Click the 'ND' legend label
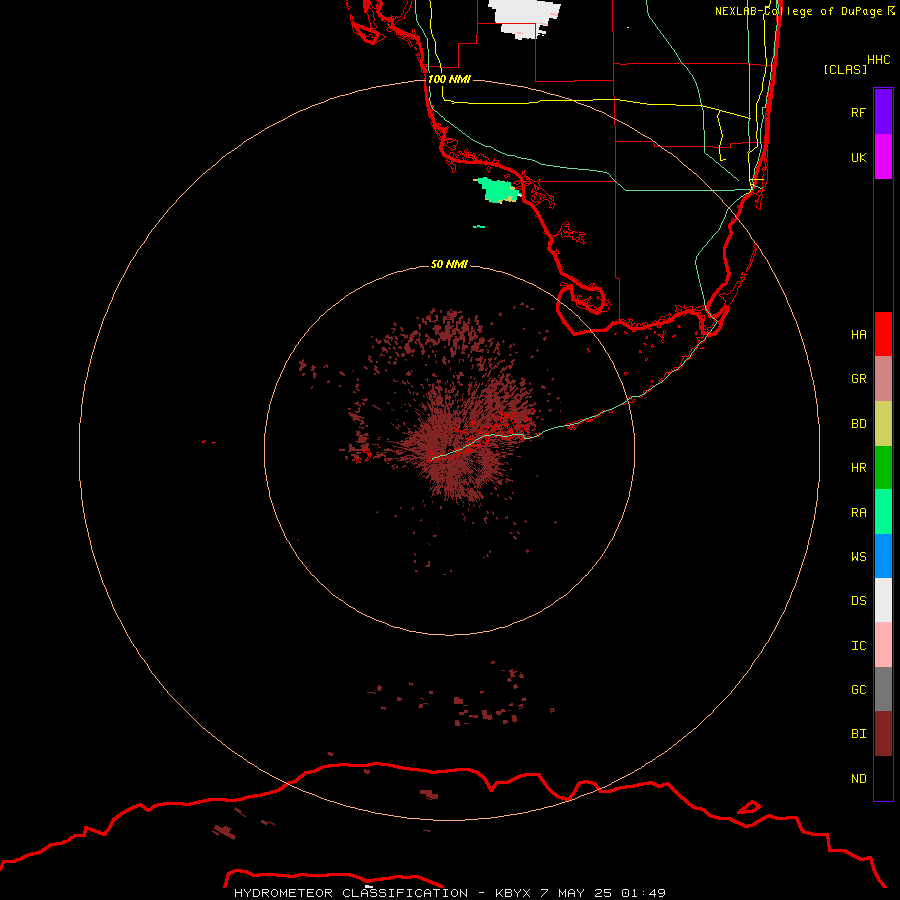Viewport: 900px width, 900px height. (x=859, y=779)
